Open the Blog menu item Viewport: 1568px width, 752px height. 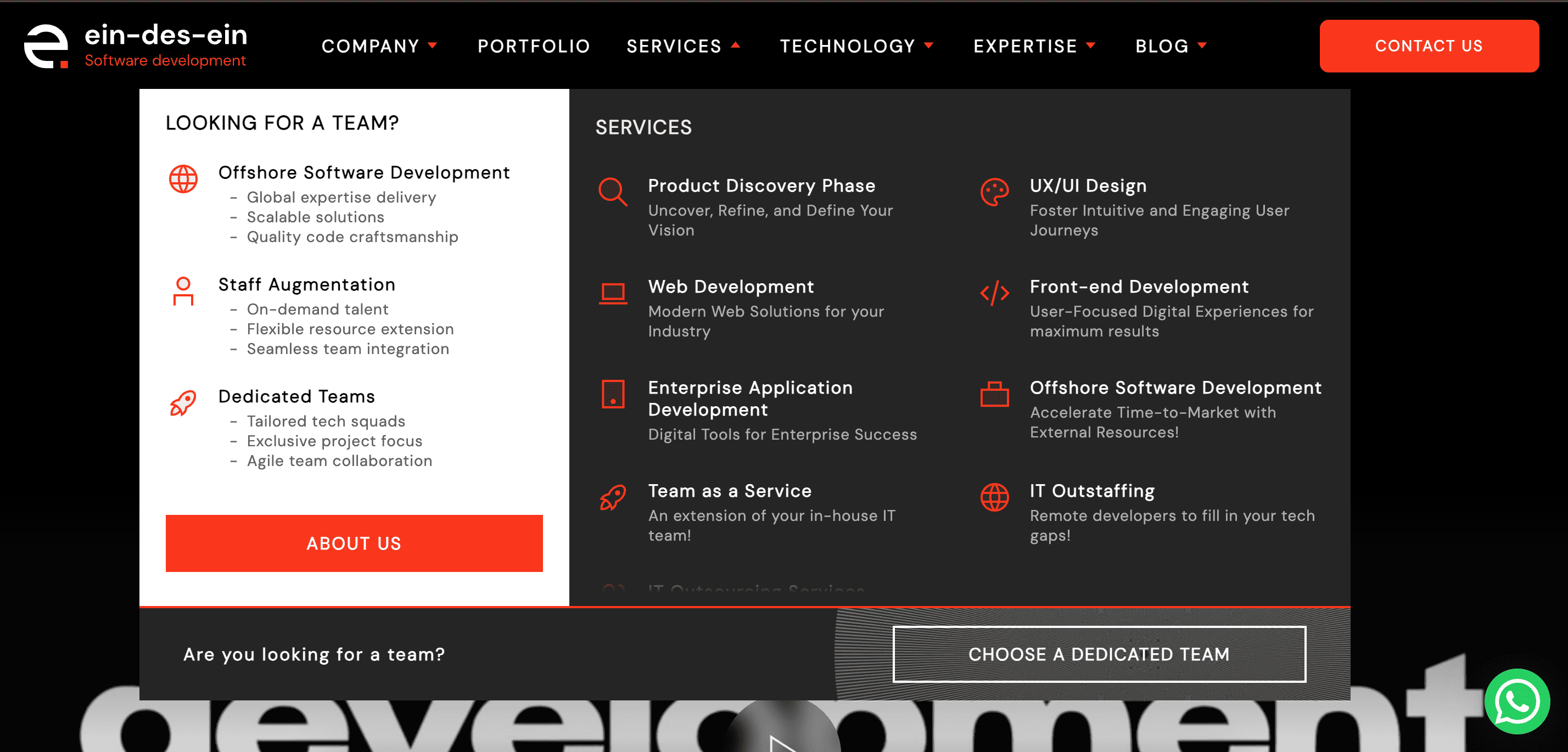click(1170, 46)
